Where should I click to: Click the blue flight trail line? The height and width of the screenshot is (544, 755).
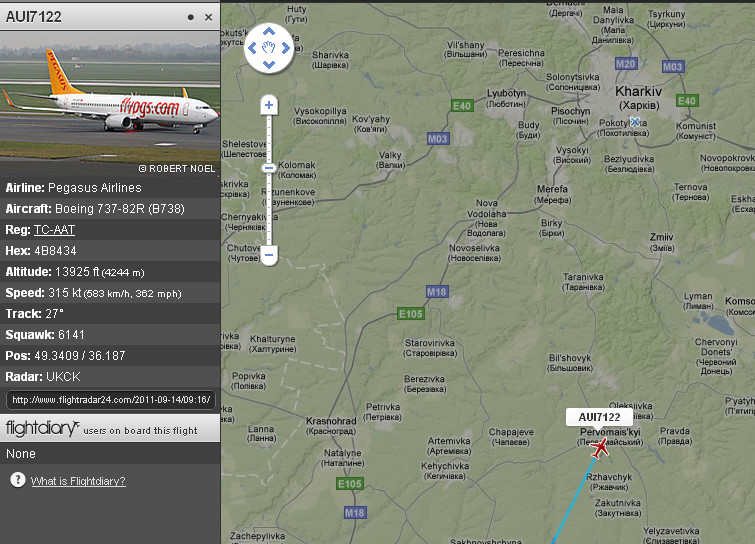[x=574, y=501]
